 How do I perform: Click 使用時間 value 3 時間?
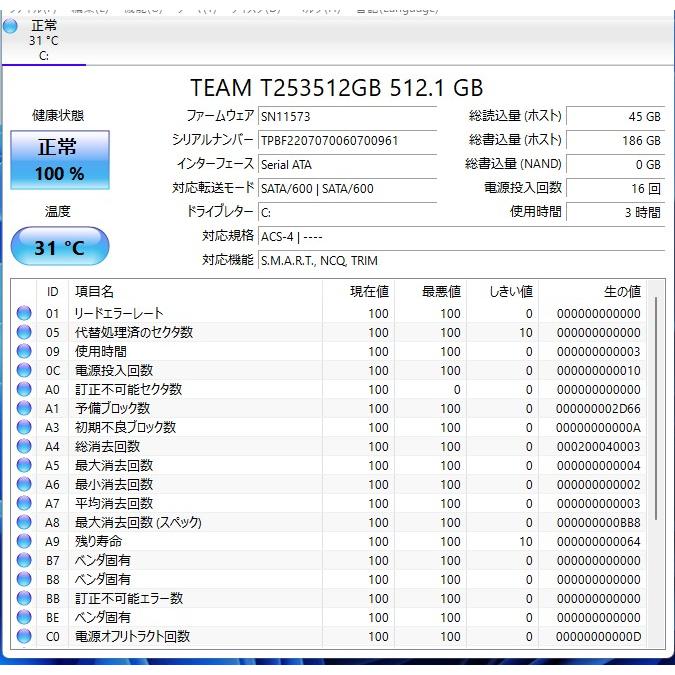pyautogui.click(x=616, y=213)
